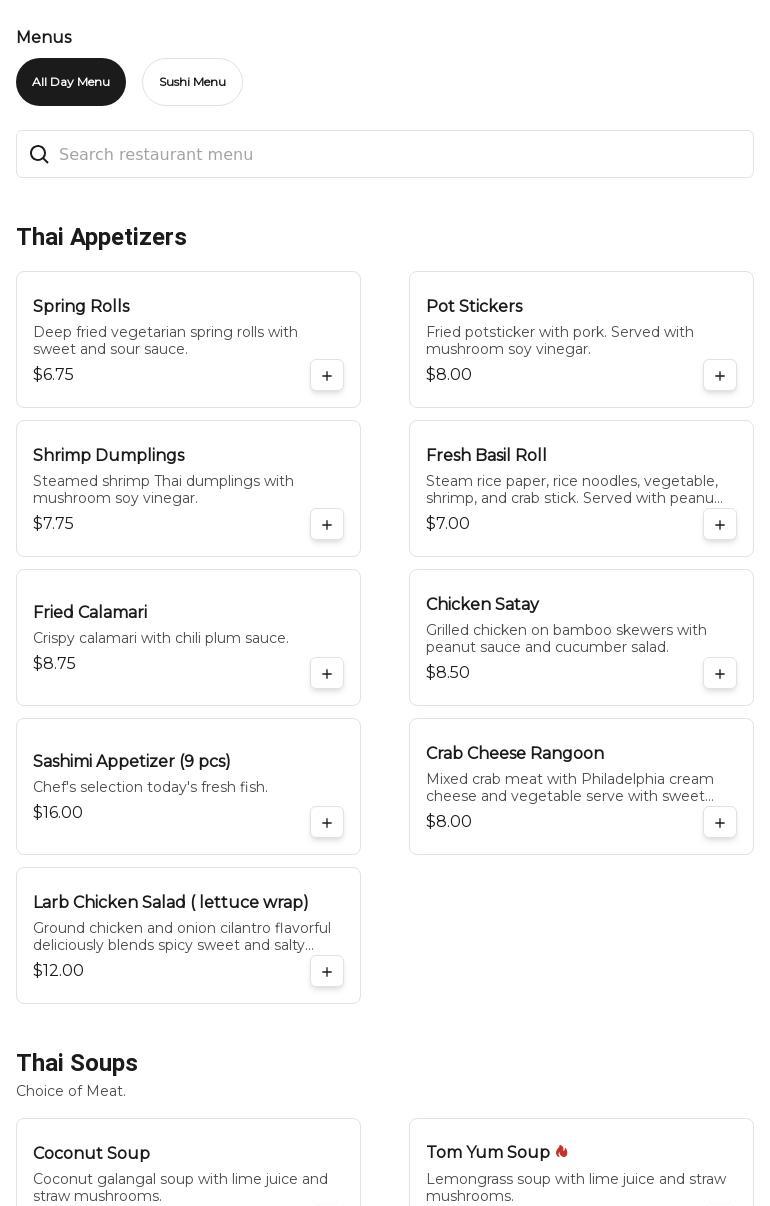Open the Coconut Soup item card
Viewport: 770px width, 1206px height.
[188, 1162]
